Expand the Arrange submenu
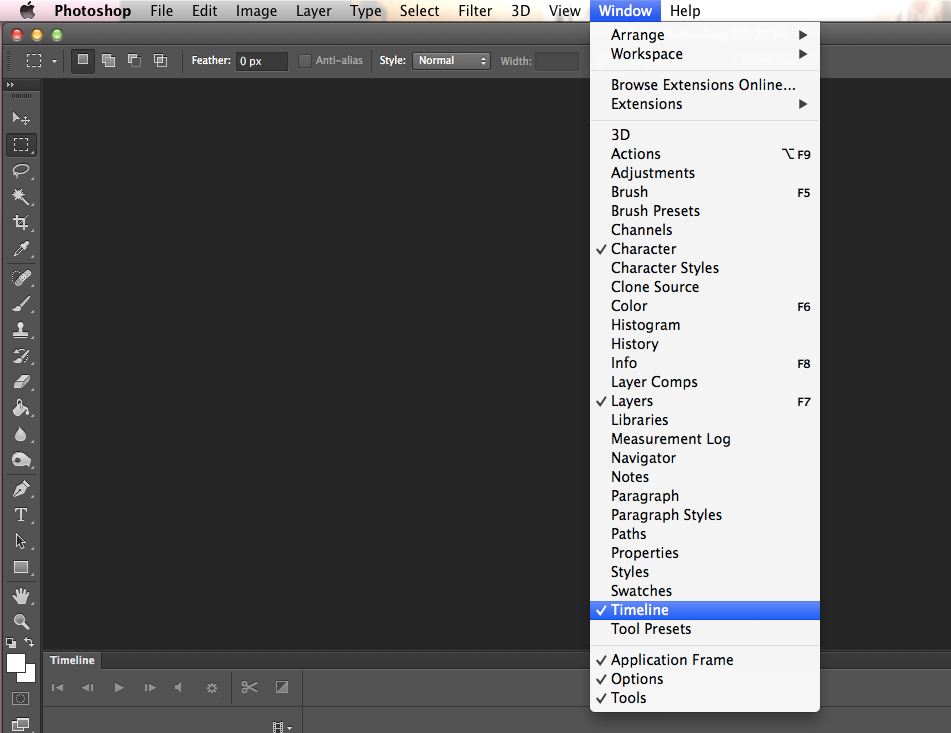 pos(705,35)
